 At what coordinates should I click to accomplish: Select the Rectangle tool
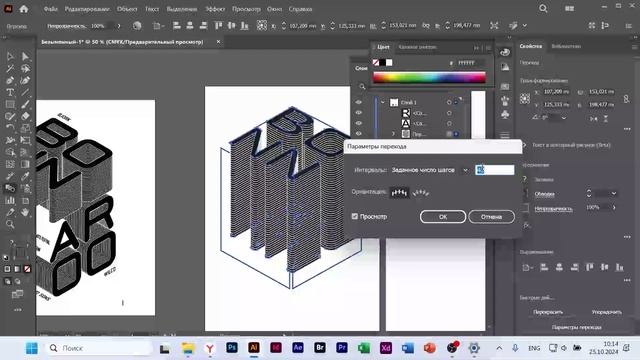(10, 104)
